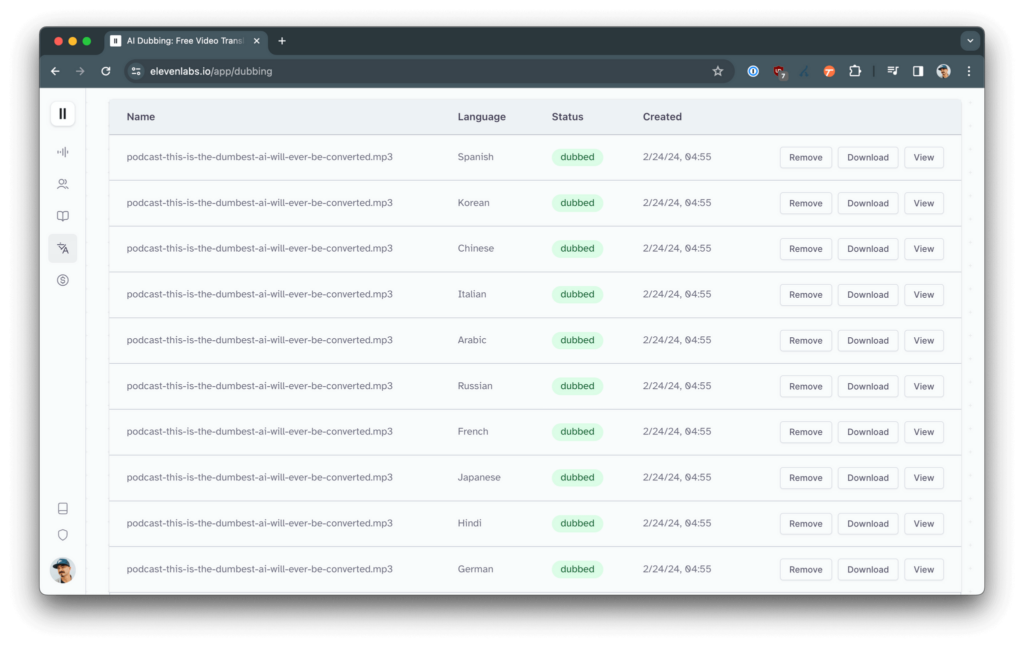Toggle the browser side panel
1024x647 pixels.
[x=918, y=71]
